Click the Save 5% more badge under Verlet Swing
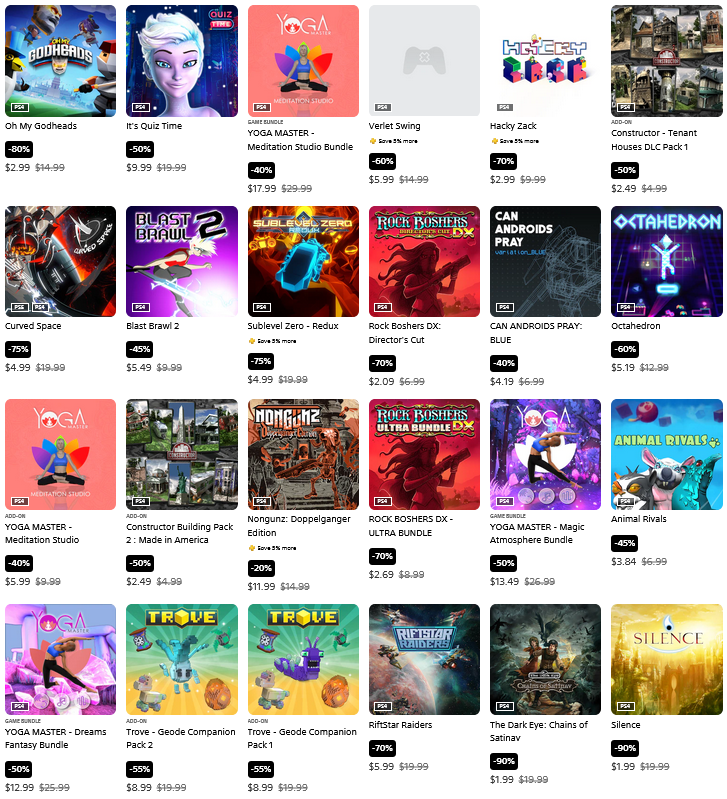 (x=393, y=141)
